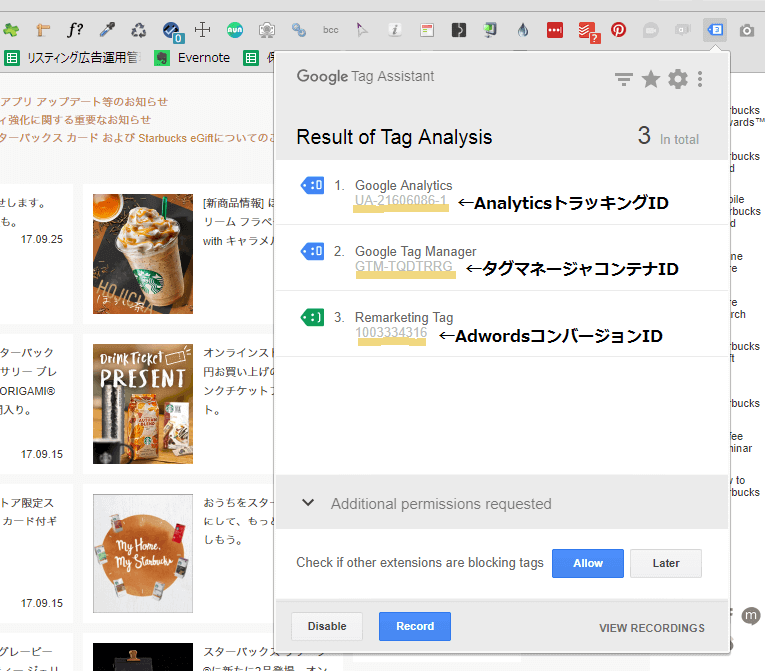
Task: Open the Frappuccino product thumbnail
Action: [143, 254]
